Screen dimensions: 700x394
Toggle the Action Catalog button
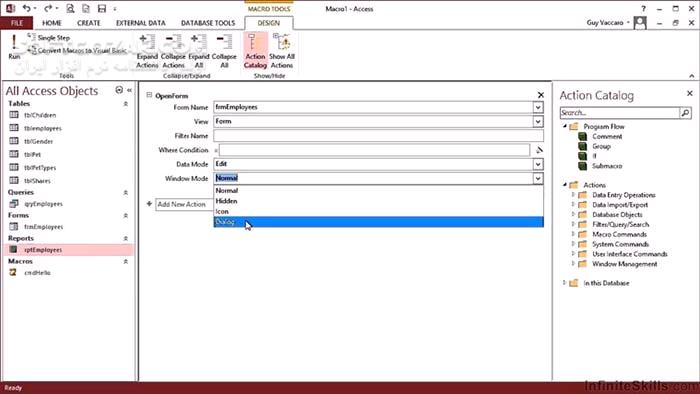pos(255,51)
